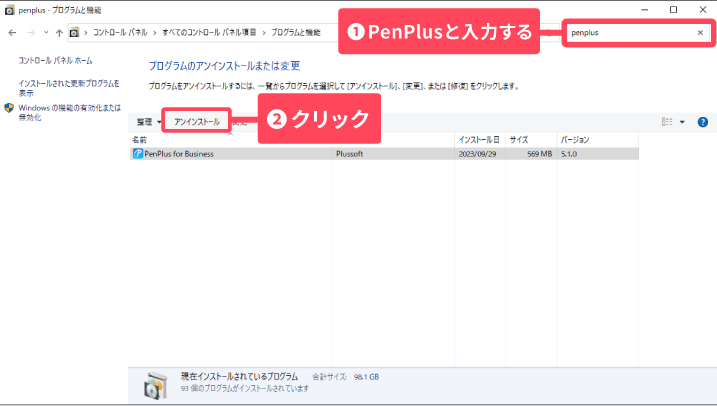Click size value 569 MB
The image size is (717, 406).
540,154
